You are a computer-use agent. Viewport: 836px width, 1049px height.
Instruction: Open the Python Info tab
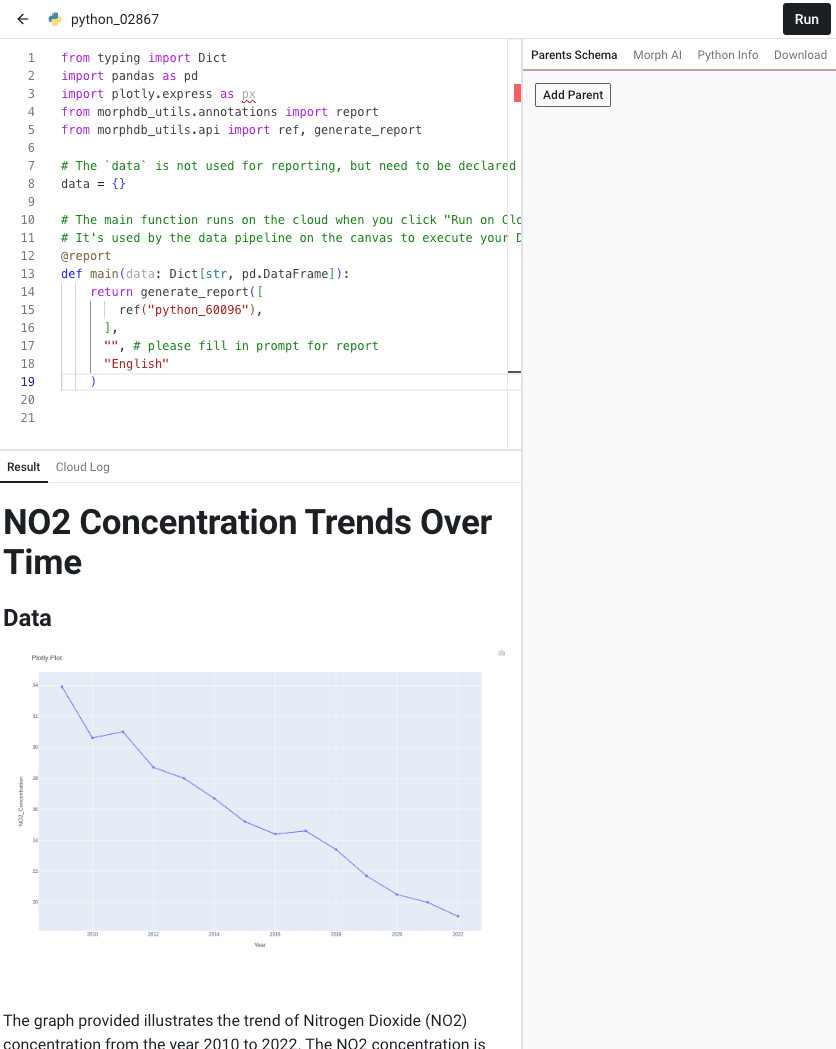(x=728, y=55)
